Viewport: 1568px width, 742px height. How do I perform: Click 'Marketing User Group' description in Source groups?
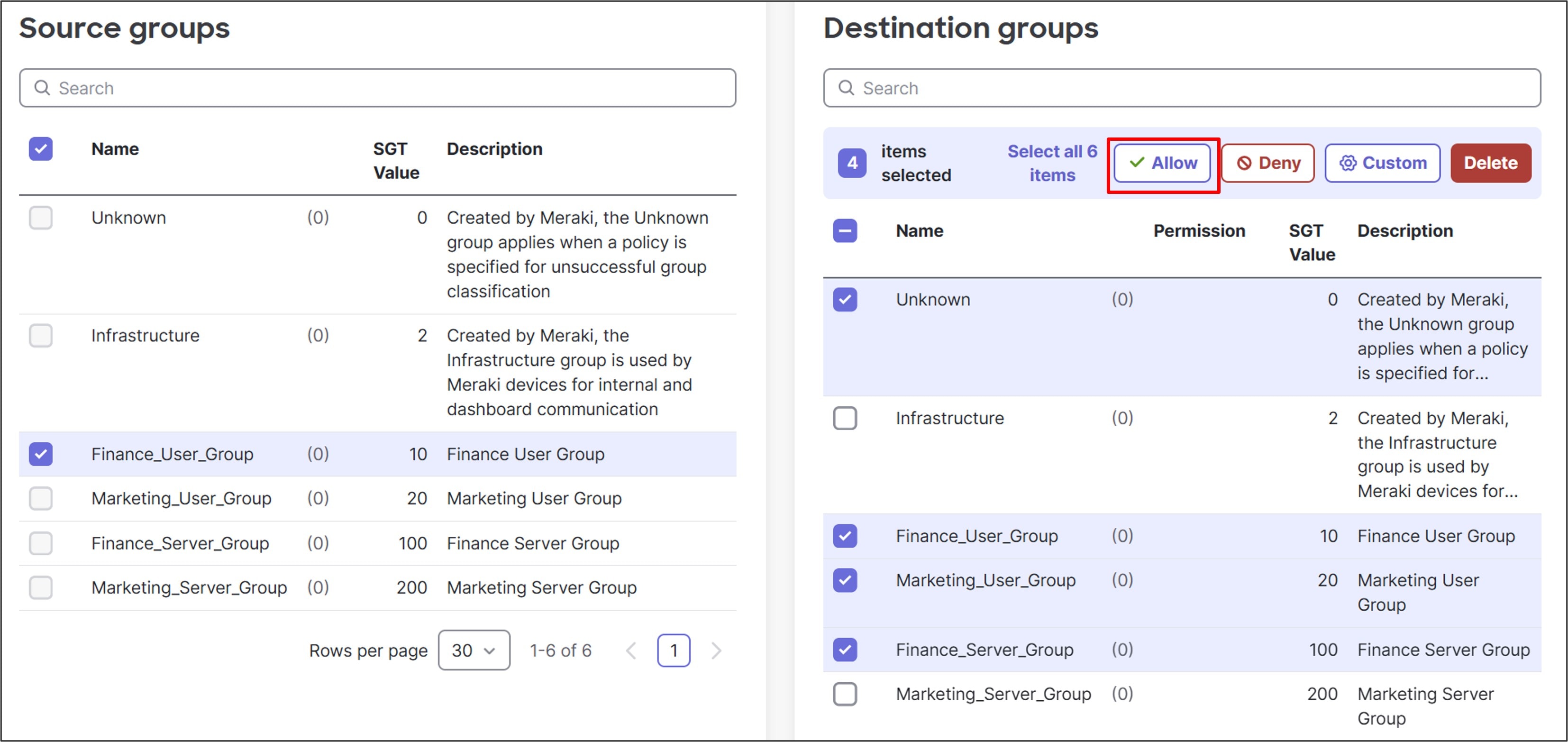click(x=534, y=498)
